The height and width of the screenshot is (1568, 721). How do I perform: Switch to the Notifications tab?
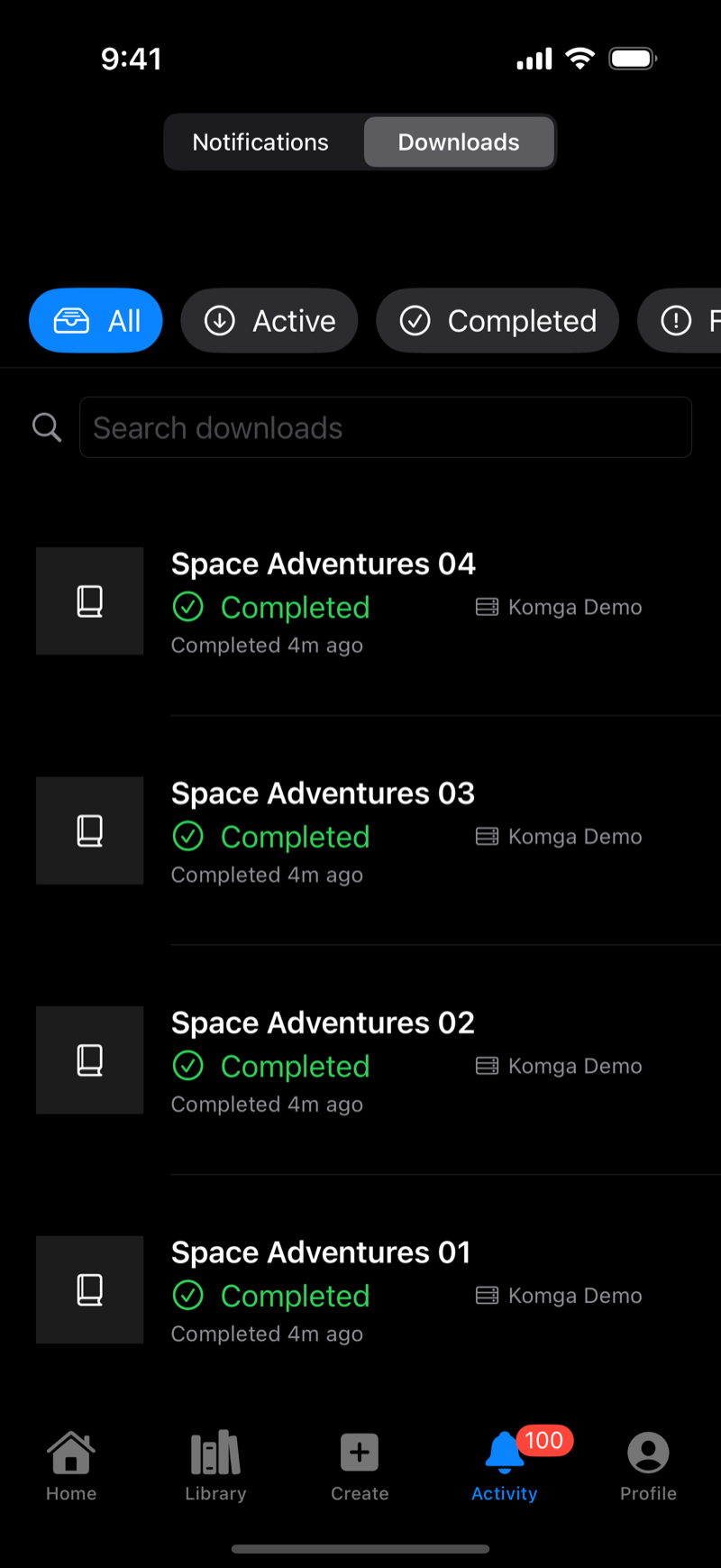260,142
